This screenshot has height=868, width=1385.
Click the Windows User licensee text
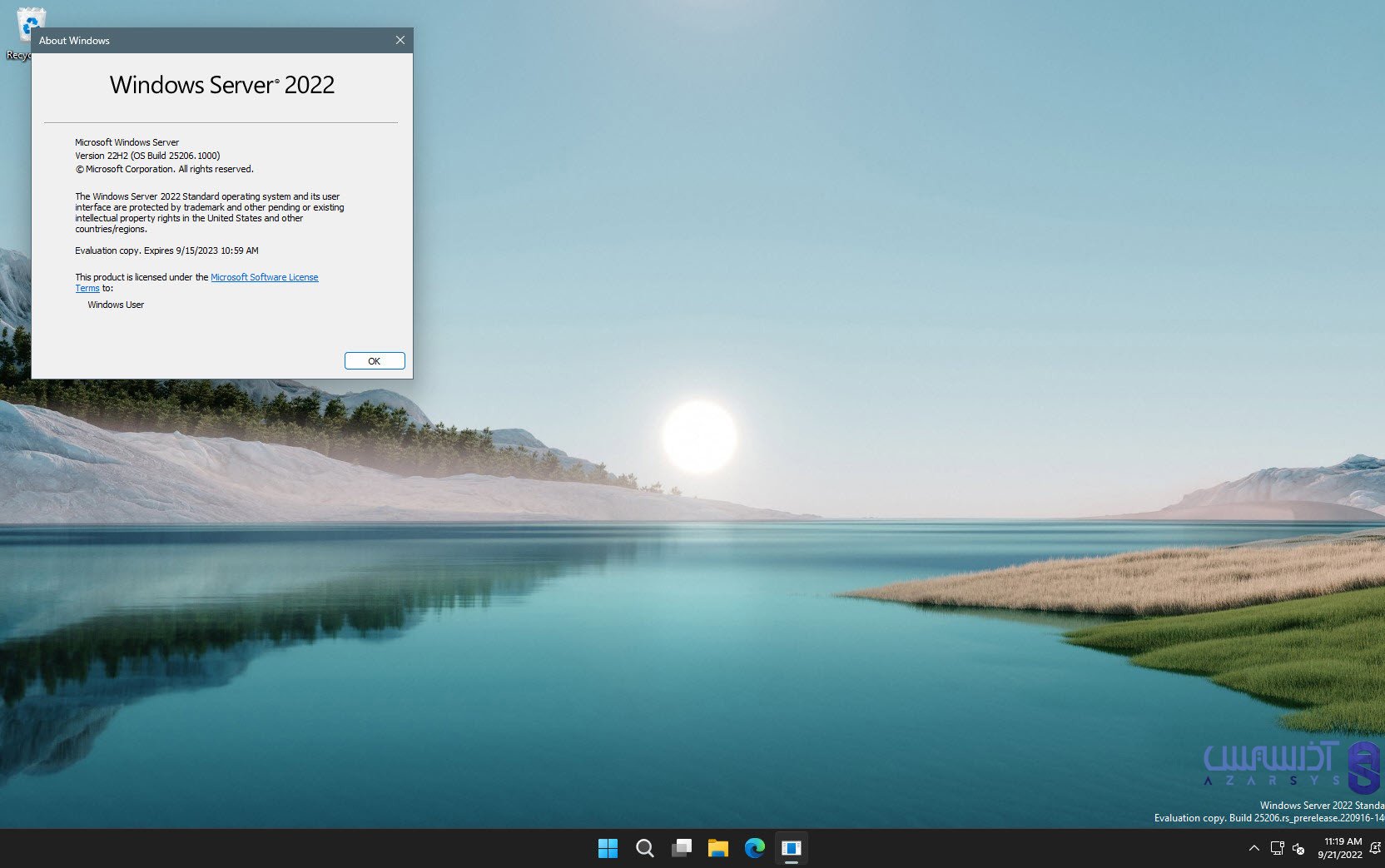116,305
